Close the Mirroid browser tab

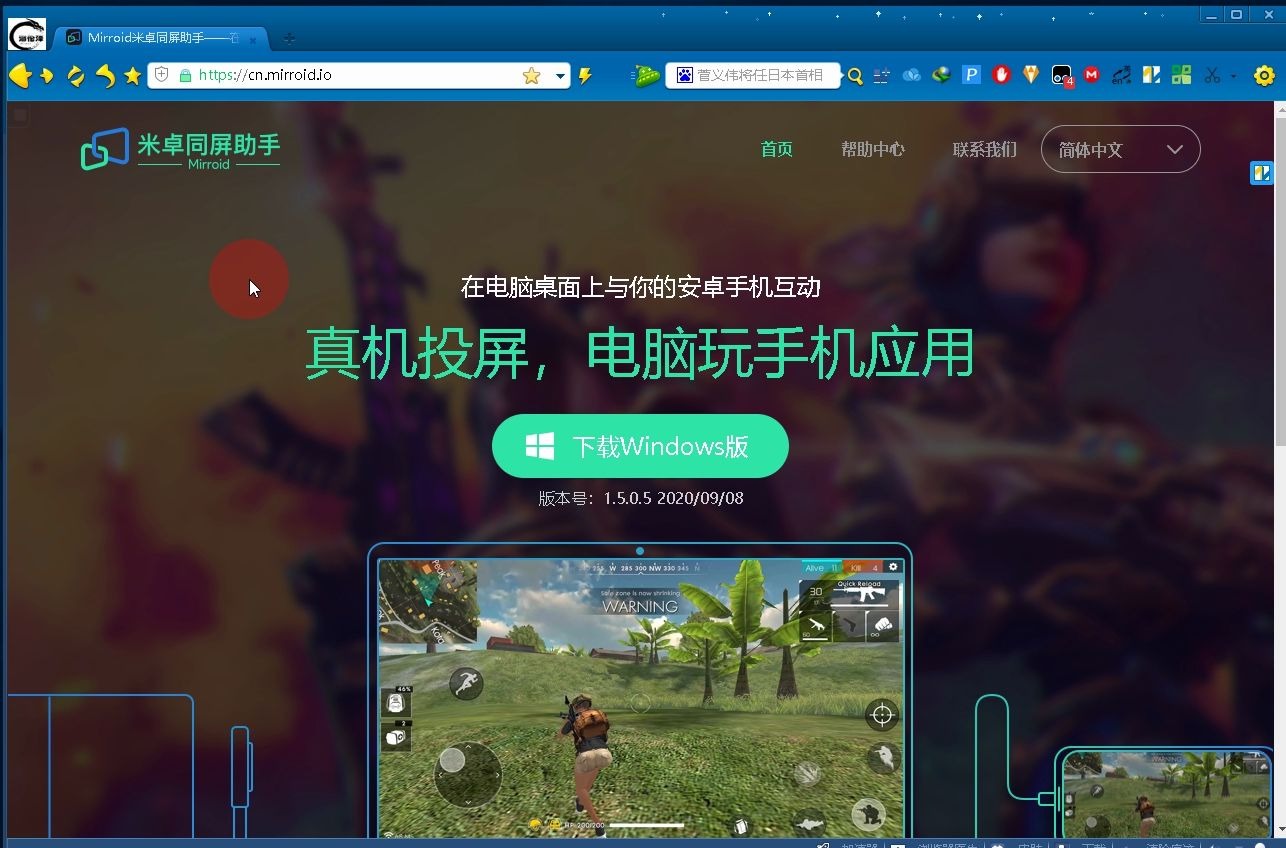(x=253, y=39)
